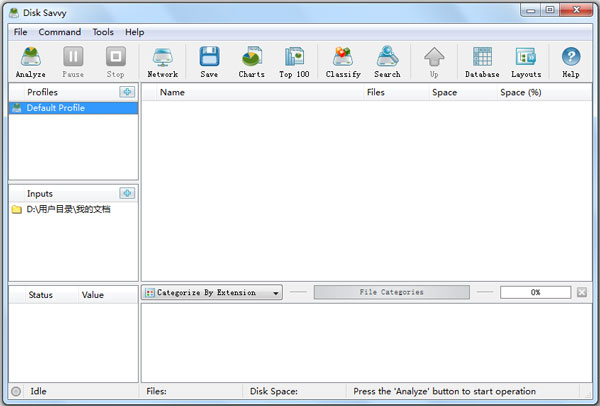
Task: Click the Inputs panel header
Action: pos(40,194)
